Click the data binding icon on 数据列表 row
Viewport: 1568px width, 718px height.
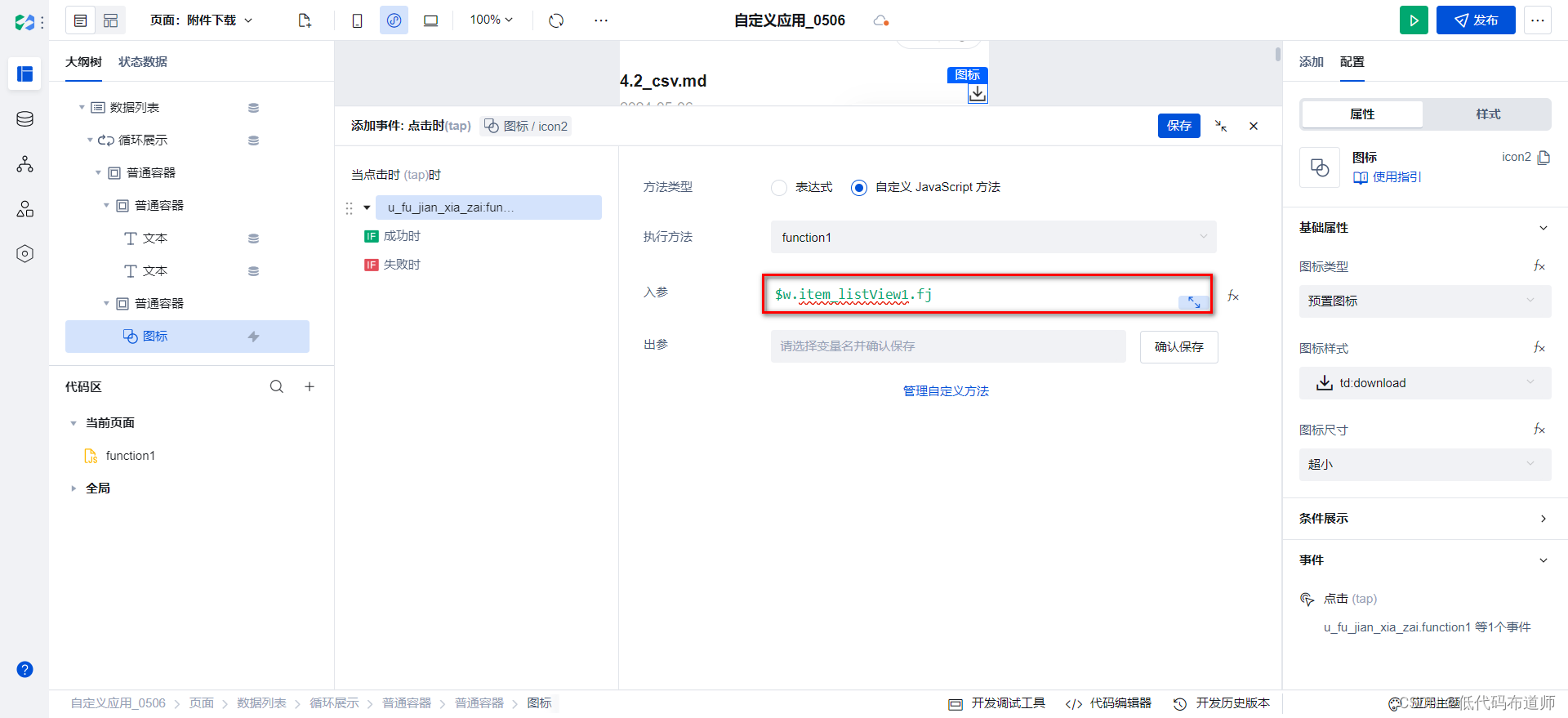(x=253, y=108)
